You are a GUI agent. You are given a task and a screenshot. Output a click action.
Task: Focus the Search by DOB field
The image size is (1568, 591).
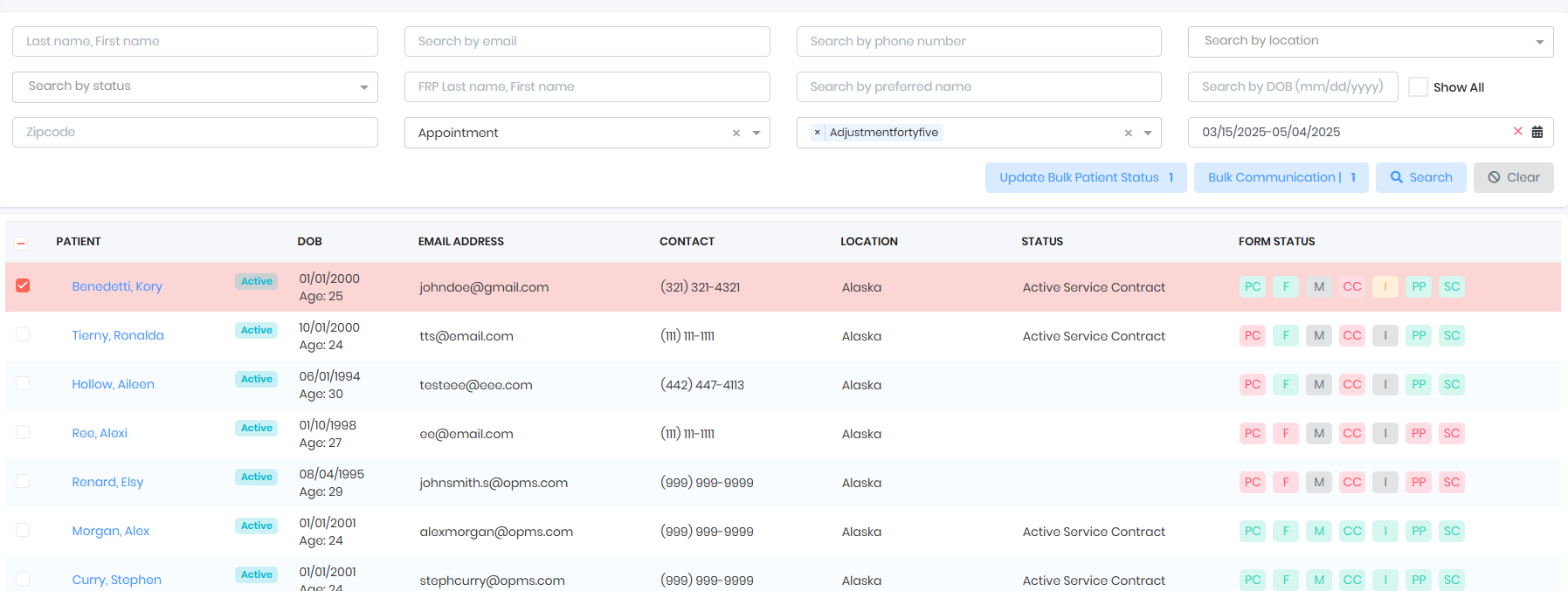1293,86
